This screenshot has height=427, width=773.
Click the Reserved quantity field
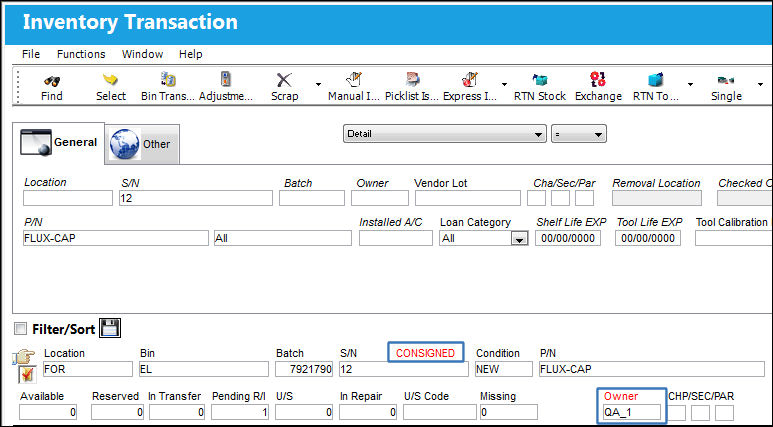pyautogui.click(x=117, y=412)
